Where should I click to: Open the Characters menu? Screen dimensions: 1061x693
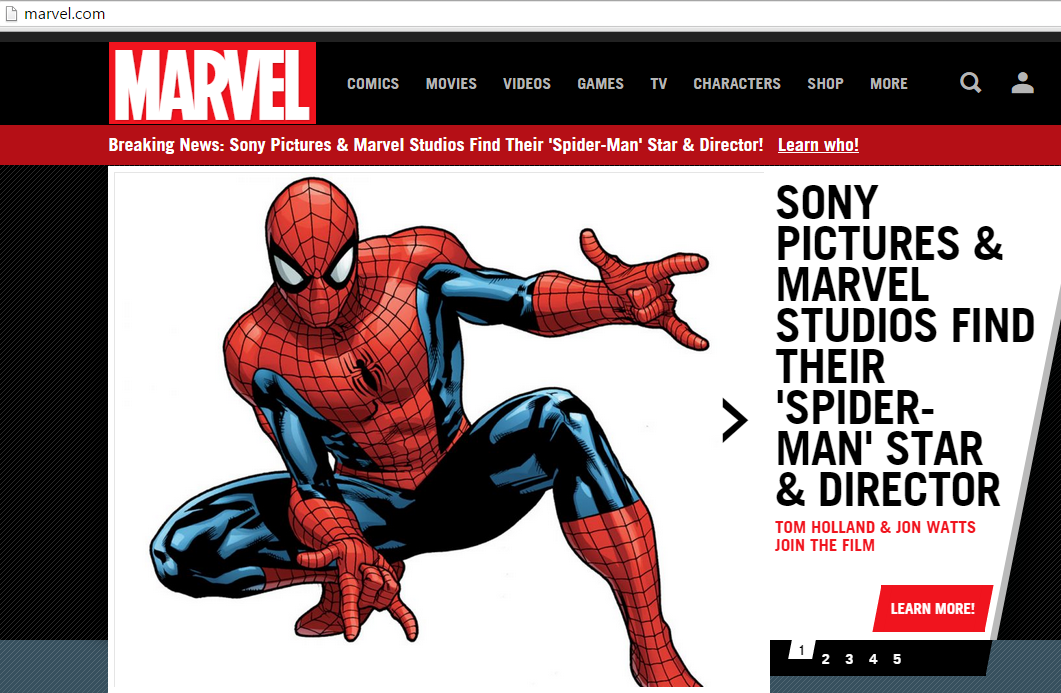[737, 84]
